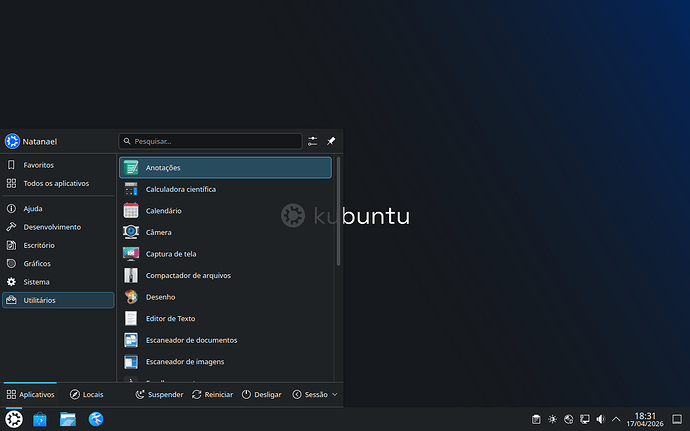690x431 pixels.
Task: Open Editor de Texto
Action: point(225,319)
